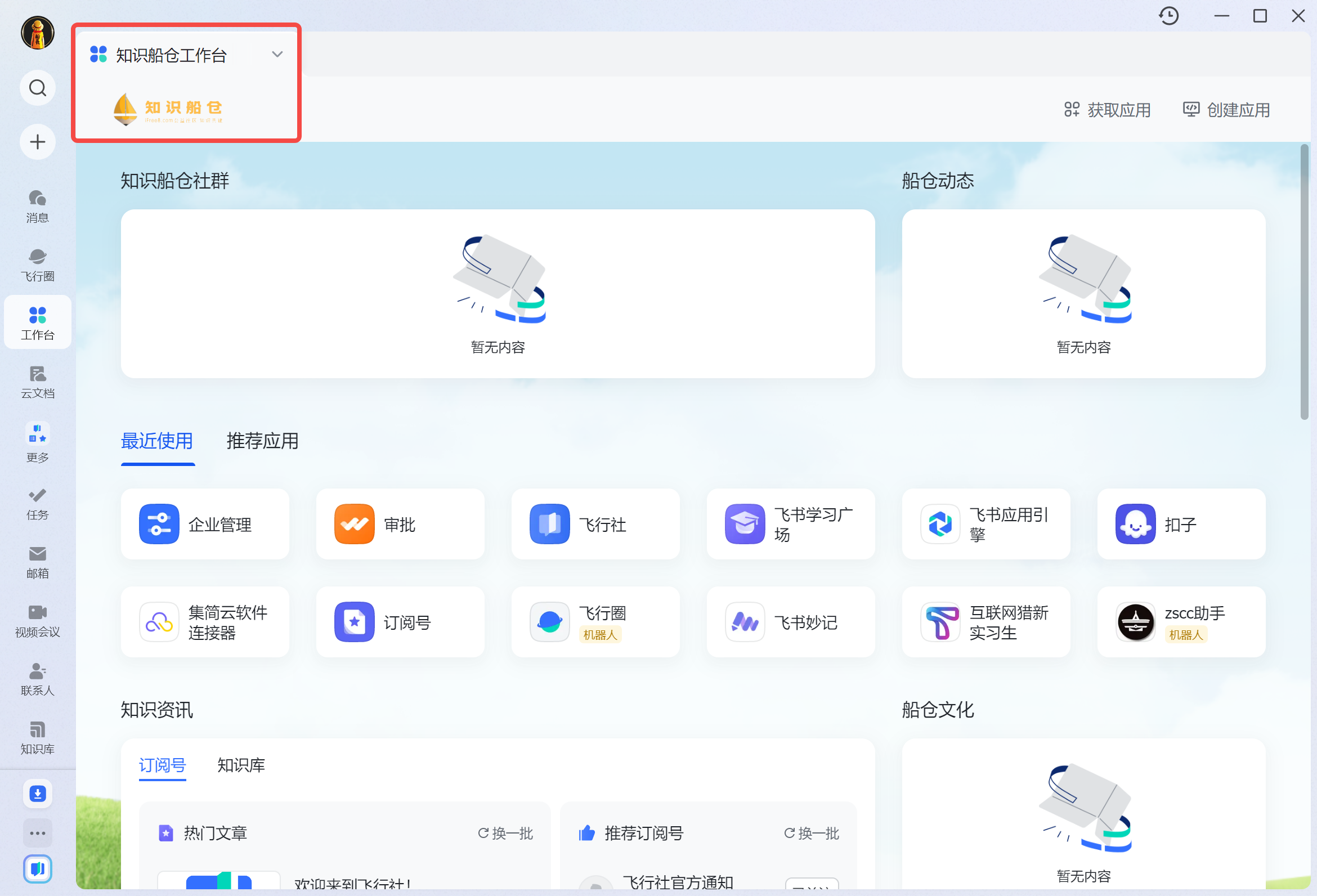Viewport: 1317px width, 896px height.
Task: Click the 知识船仓 logo banner
Action: coord(168,109)
